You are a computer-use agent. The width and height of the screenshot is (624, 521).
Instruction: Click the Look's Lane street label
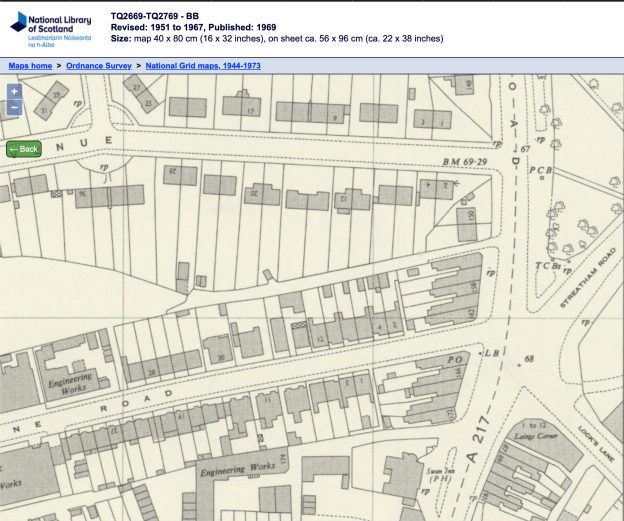(x=593, y=441)
